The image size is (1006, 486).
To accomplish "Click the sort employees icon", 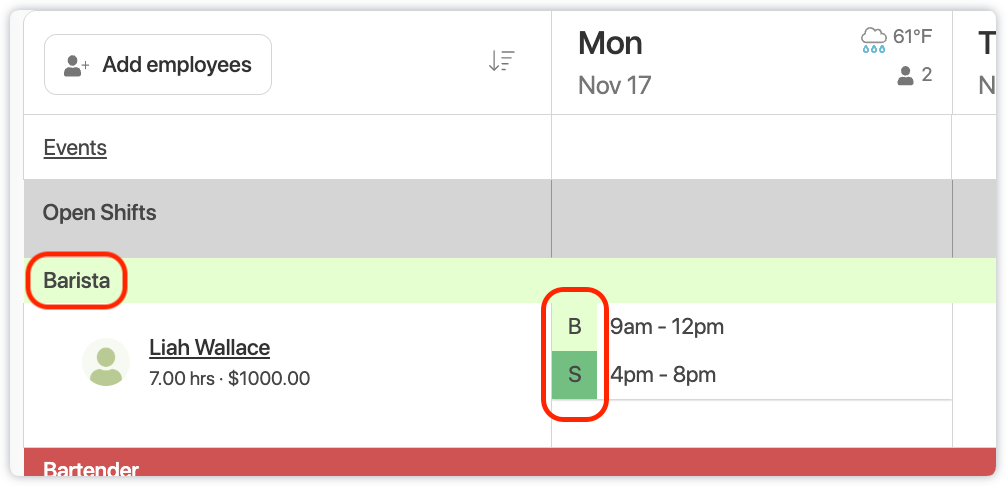I will [501, 62].
